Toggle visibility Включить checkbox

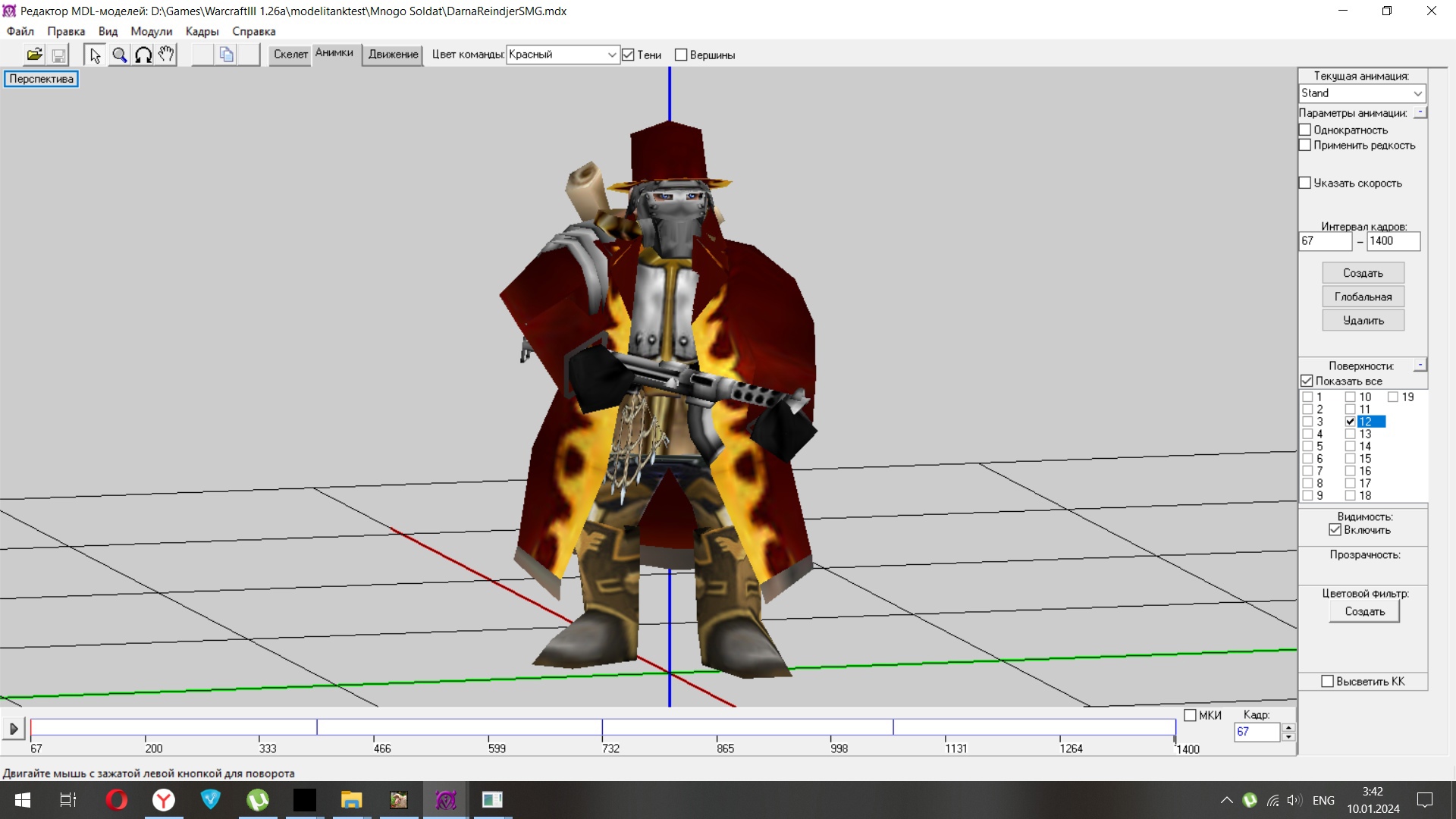click(1335, 530)
